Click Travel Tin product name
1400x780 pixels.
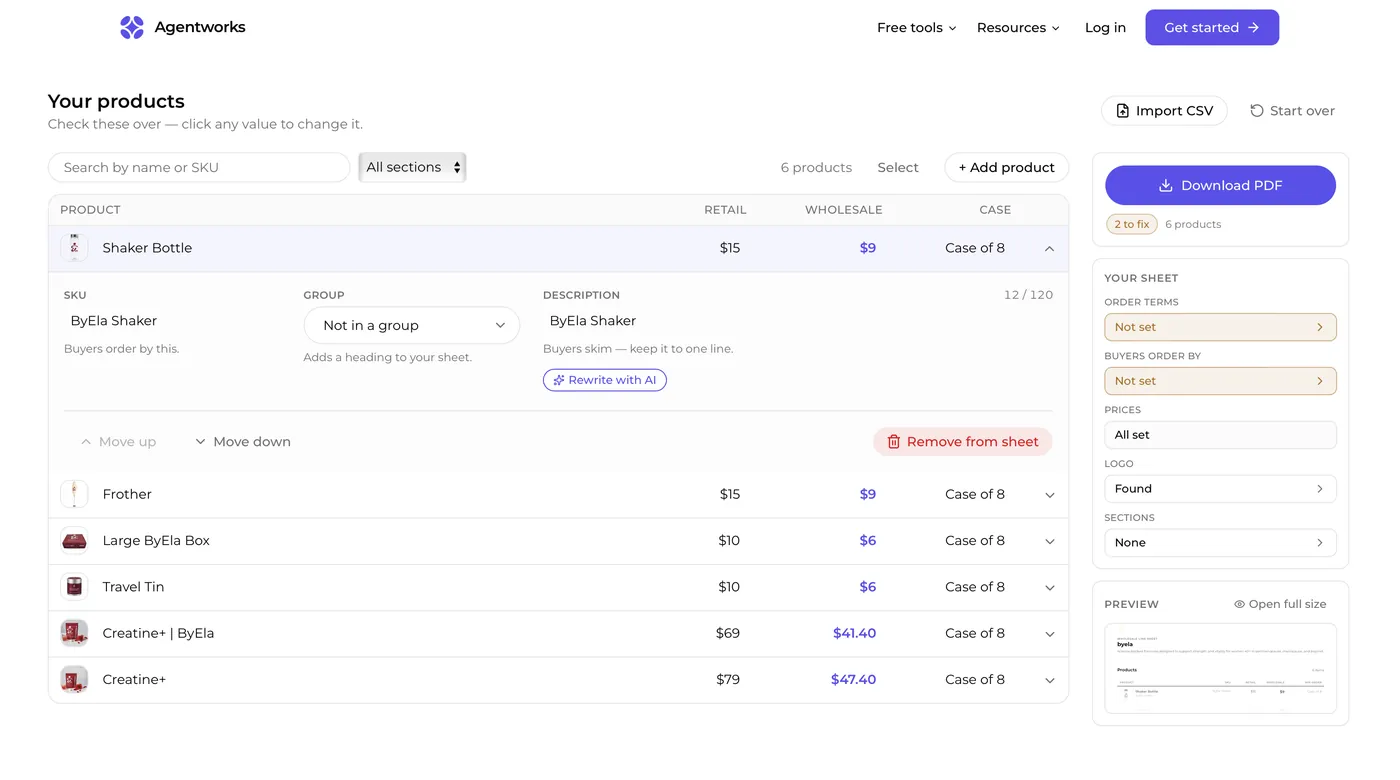pyautogui.click(x=133, y=587)
